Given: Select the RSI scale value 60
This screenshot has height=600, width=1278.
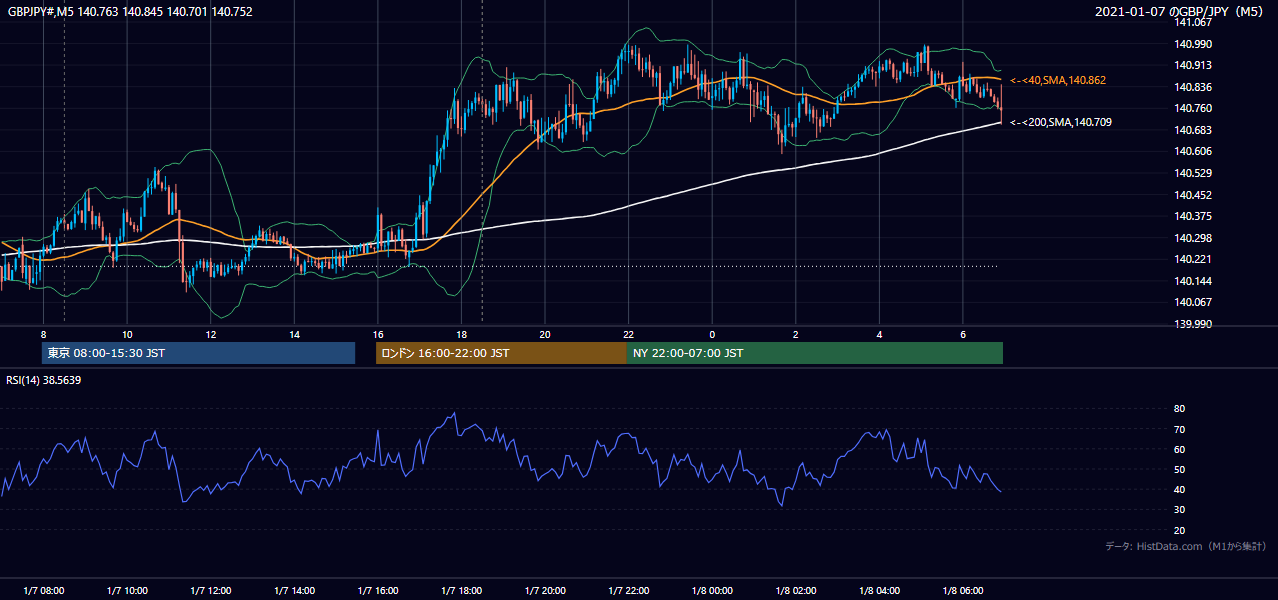Looking at the screenshot, I should 1180,449.
